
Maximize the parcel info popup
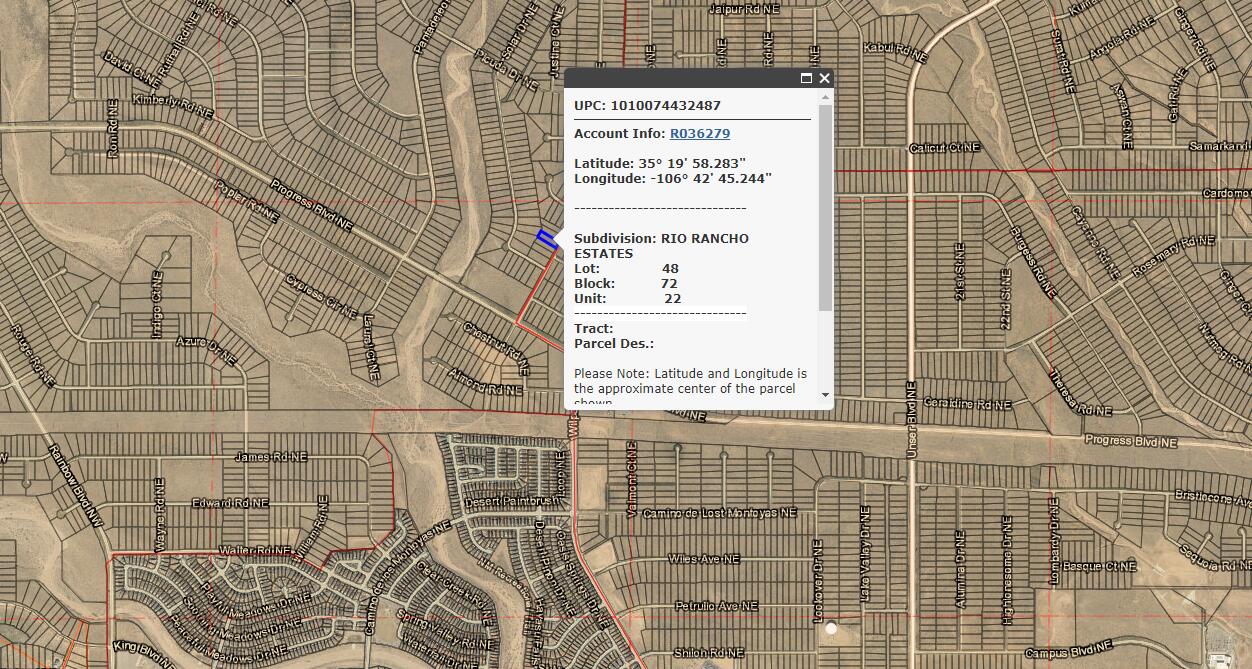coord(806,78)
